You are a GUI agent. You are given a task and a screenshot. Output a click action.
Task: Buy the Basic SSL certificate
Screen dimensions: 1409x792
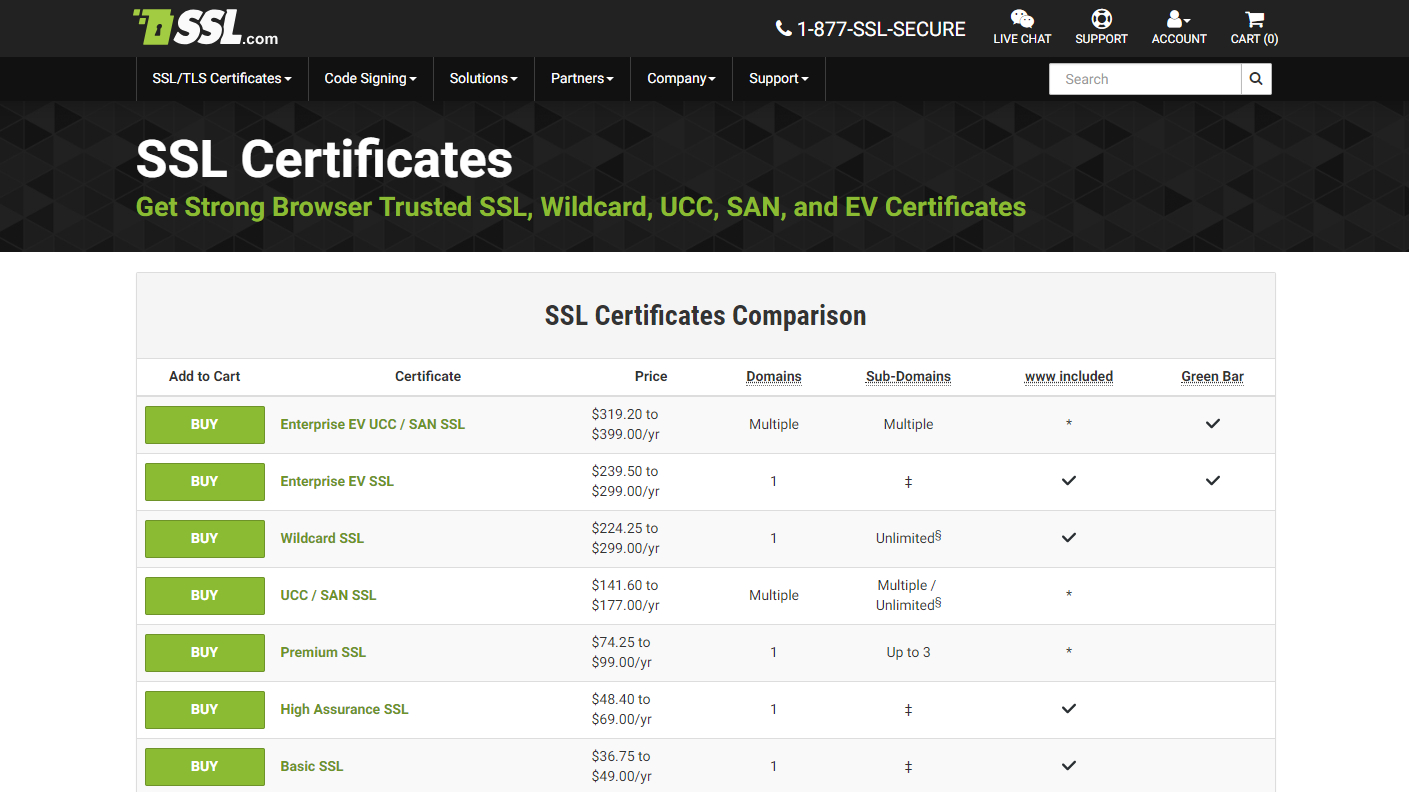coord(205,766)
